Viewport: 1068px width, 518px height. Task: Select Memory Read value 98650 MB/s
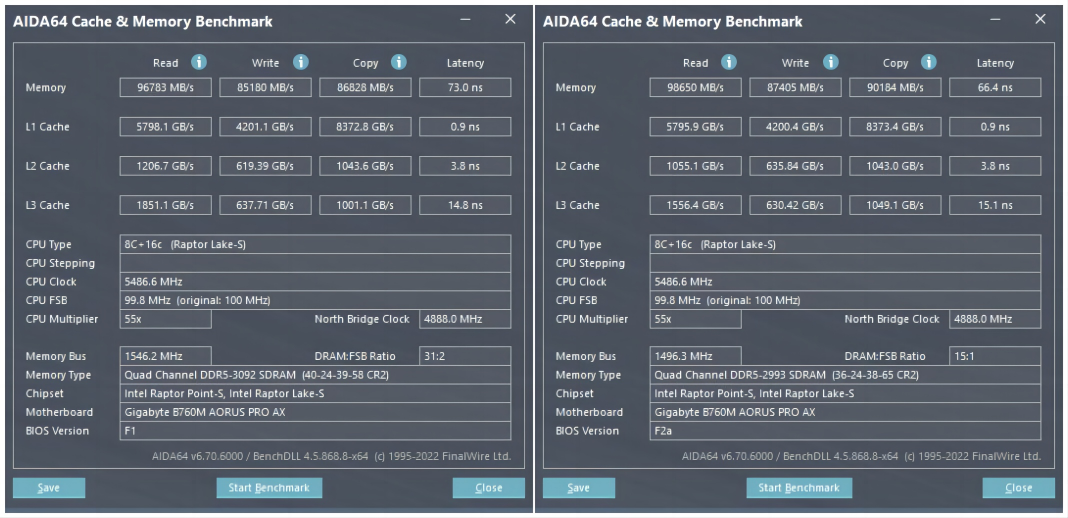click(695, 87)
